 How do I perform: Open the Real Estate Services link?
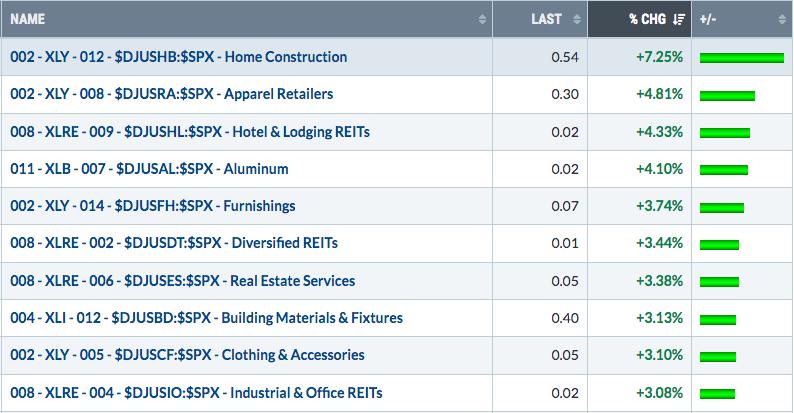183,281
